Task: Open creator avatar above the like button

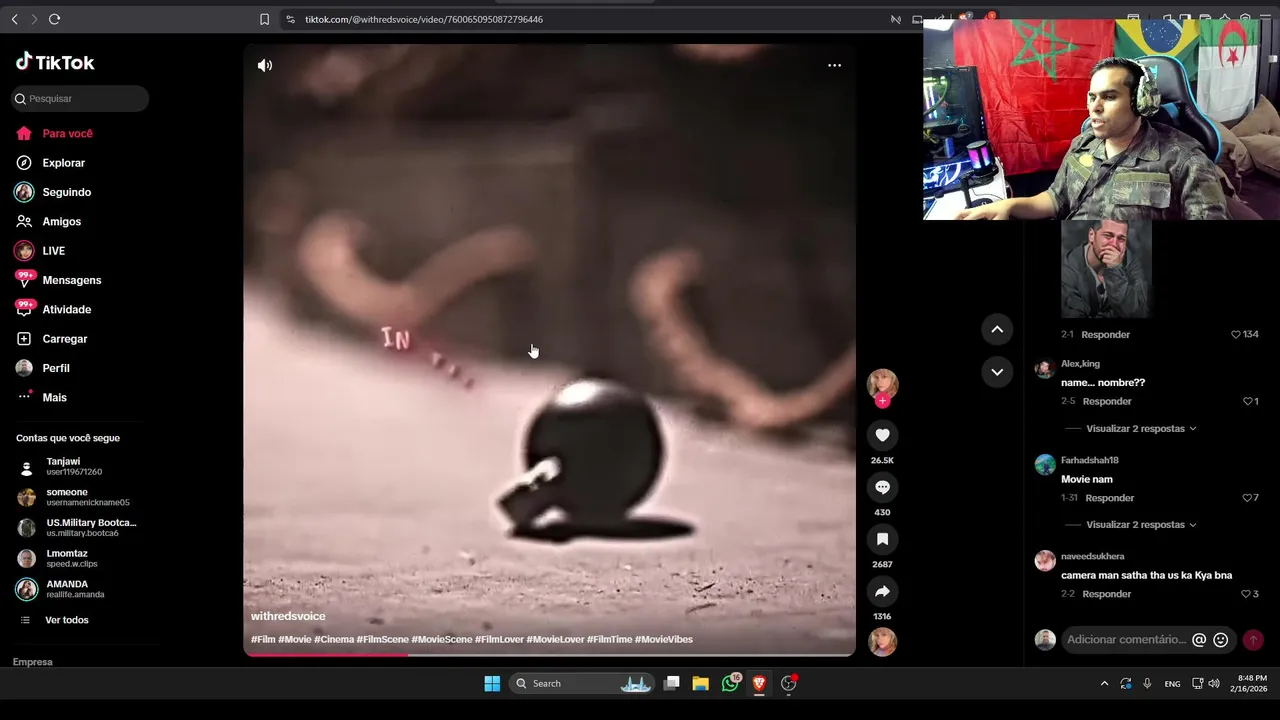Action: tap(882, 384)
